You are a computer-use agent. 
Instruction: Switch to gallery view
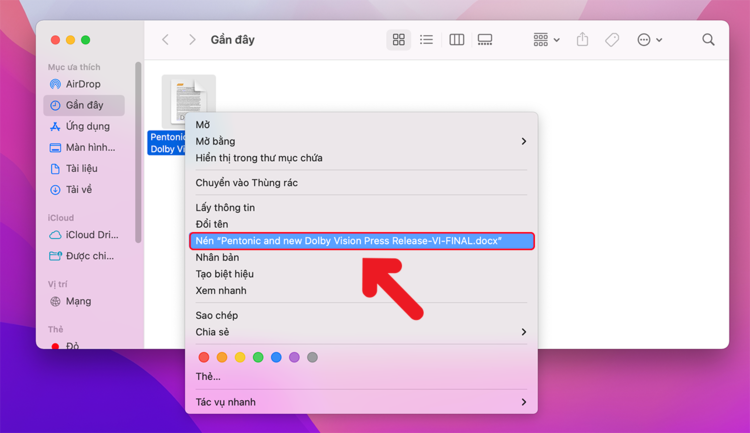point(485,40)
